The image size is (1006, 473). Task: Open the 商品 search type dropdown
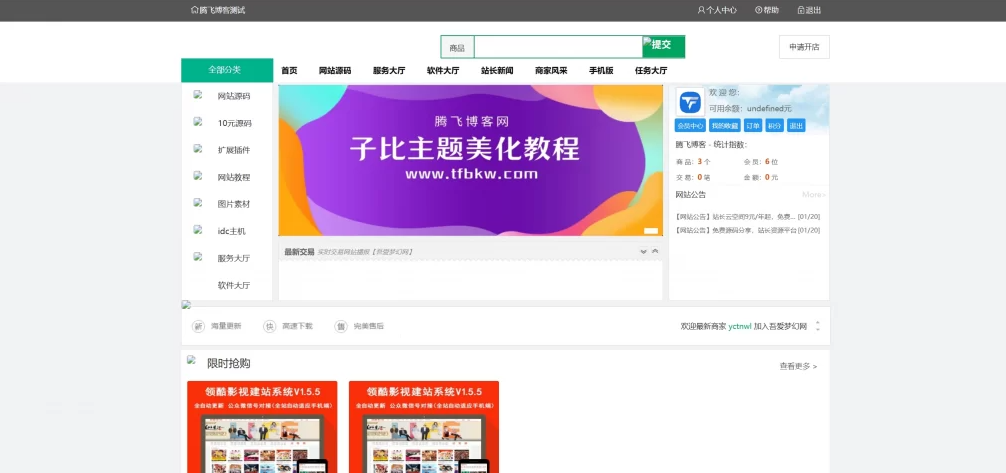coord(457,47)
